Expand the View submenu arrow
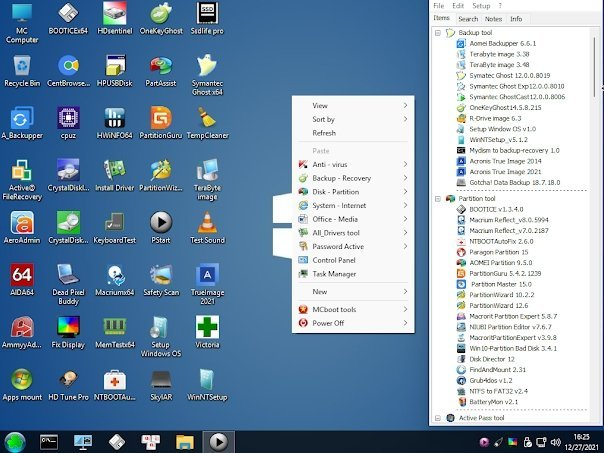Viewport: 604px width, 453px height. pyautogui.click(x=405, y=106)
